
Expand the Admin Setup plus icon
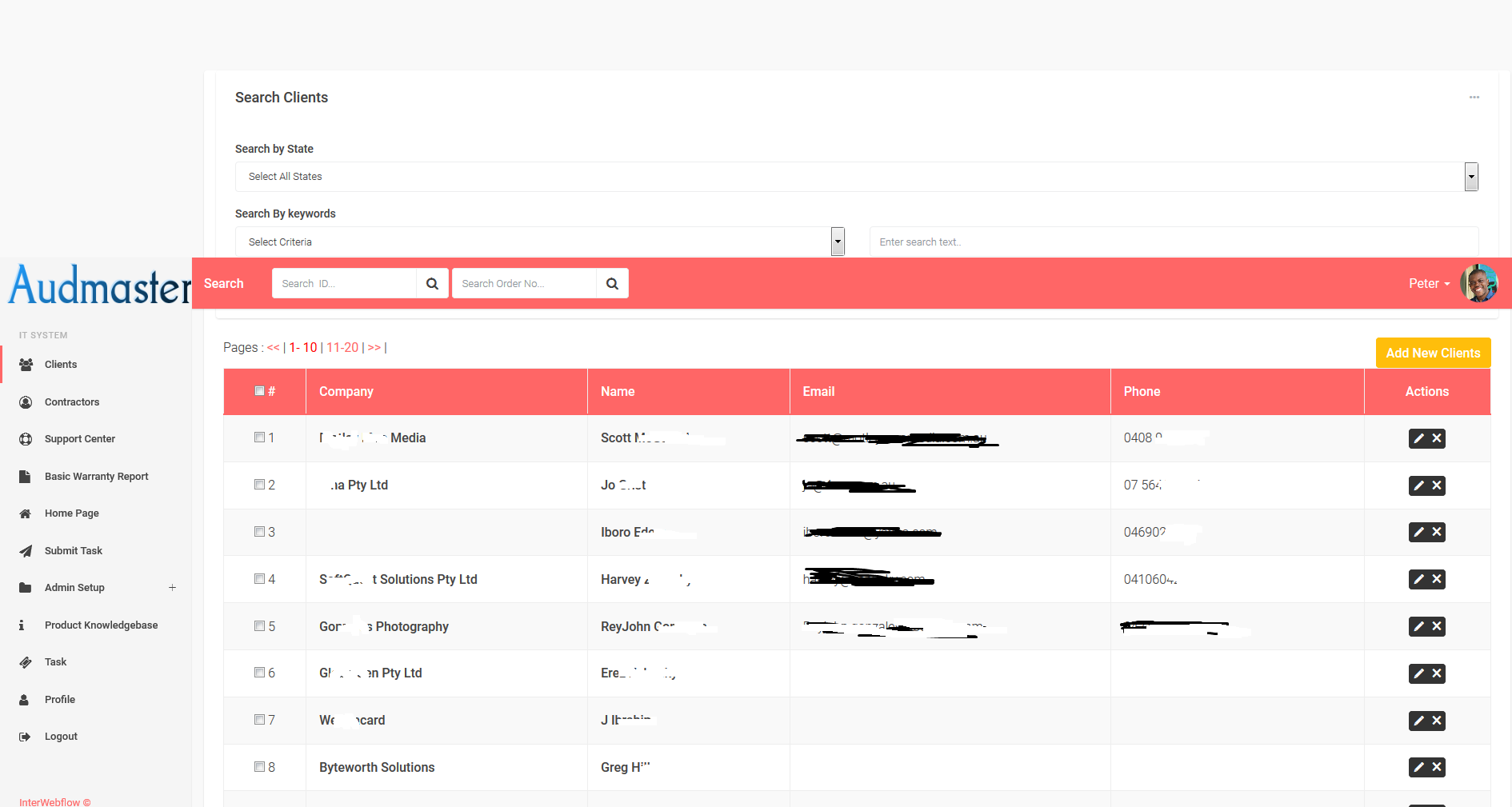tap(172, 588)
